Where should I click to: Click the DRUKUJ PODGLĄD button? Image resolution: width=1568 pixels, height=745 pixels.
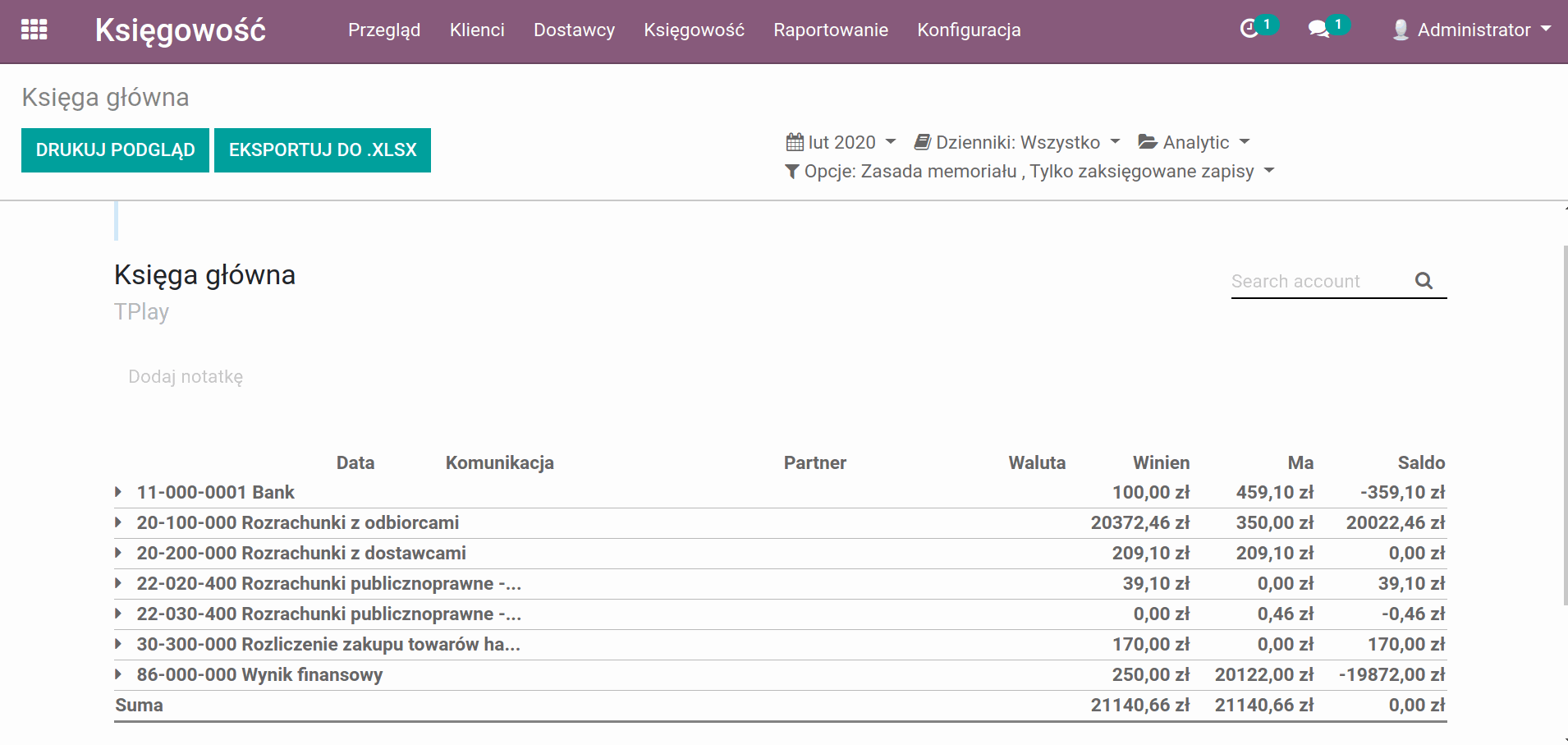pos(115,150)
